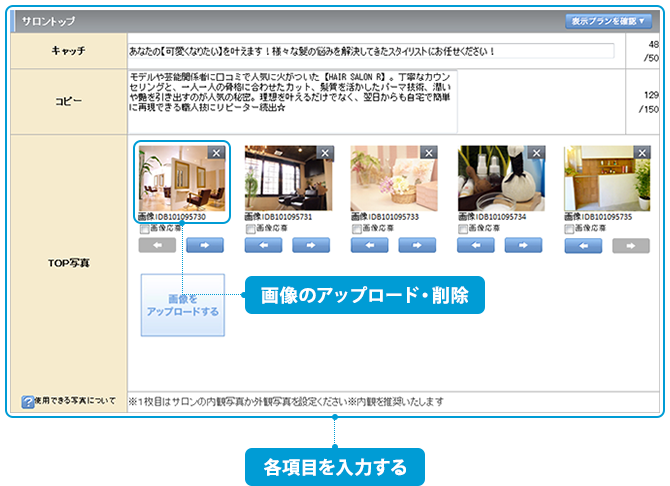The width and height of the screenshot is (670, 486).
Task: Click the キャッチ text input field
Action: click(x=370, y=51)
